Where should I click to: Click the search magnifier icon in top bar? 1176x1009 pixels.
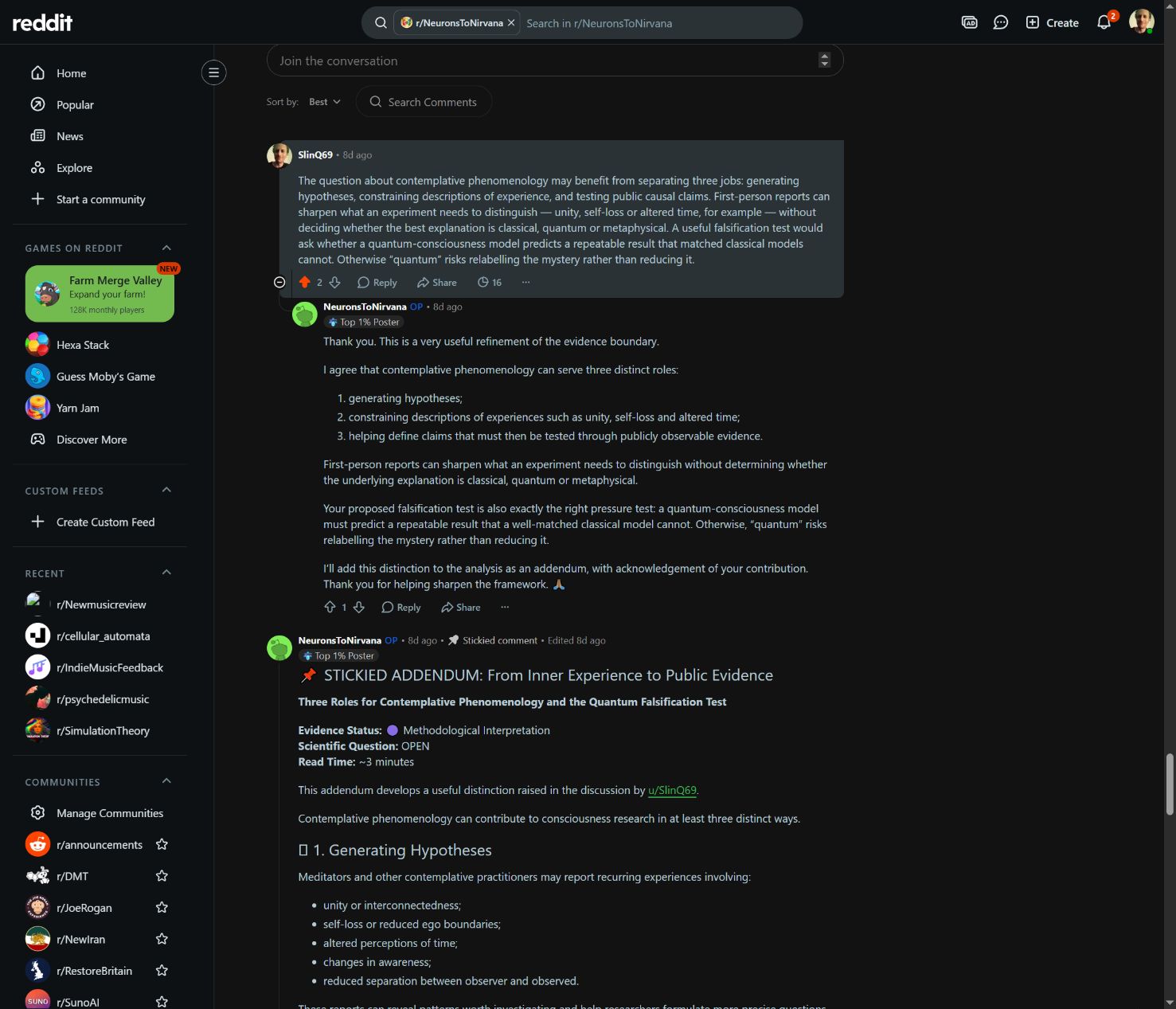click(381, 23)
